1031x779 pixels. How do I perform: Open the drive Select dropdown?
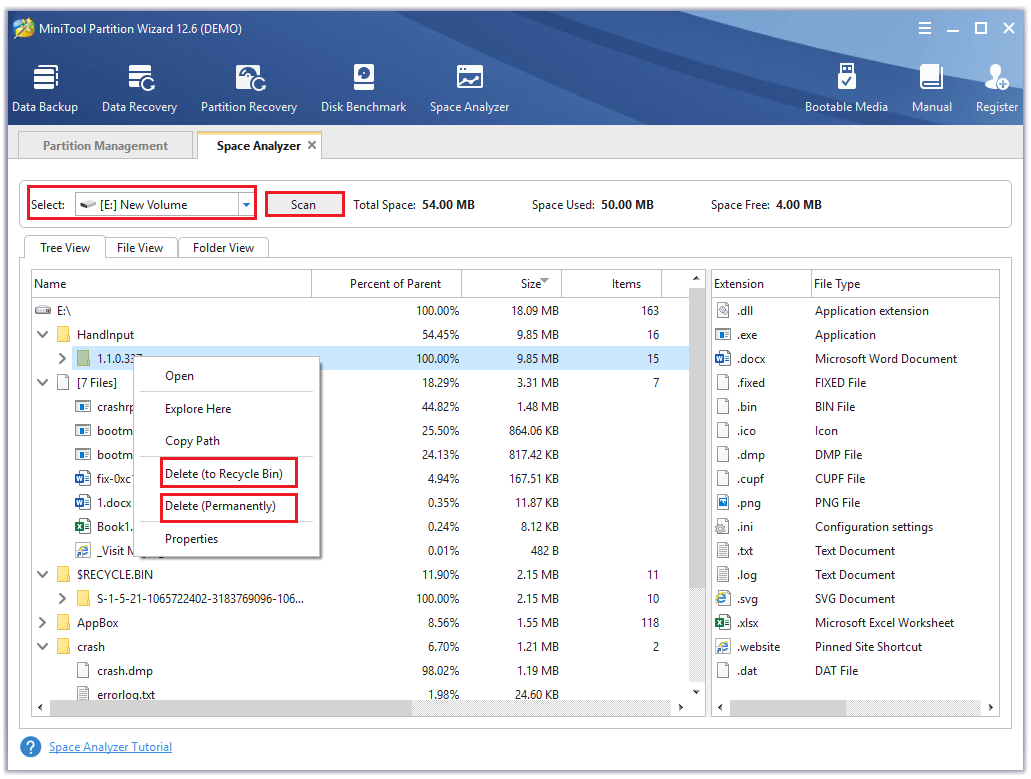pyautogui.click(x=247, y=204)
